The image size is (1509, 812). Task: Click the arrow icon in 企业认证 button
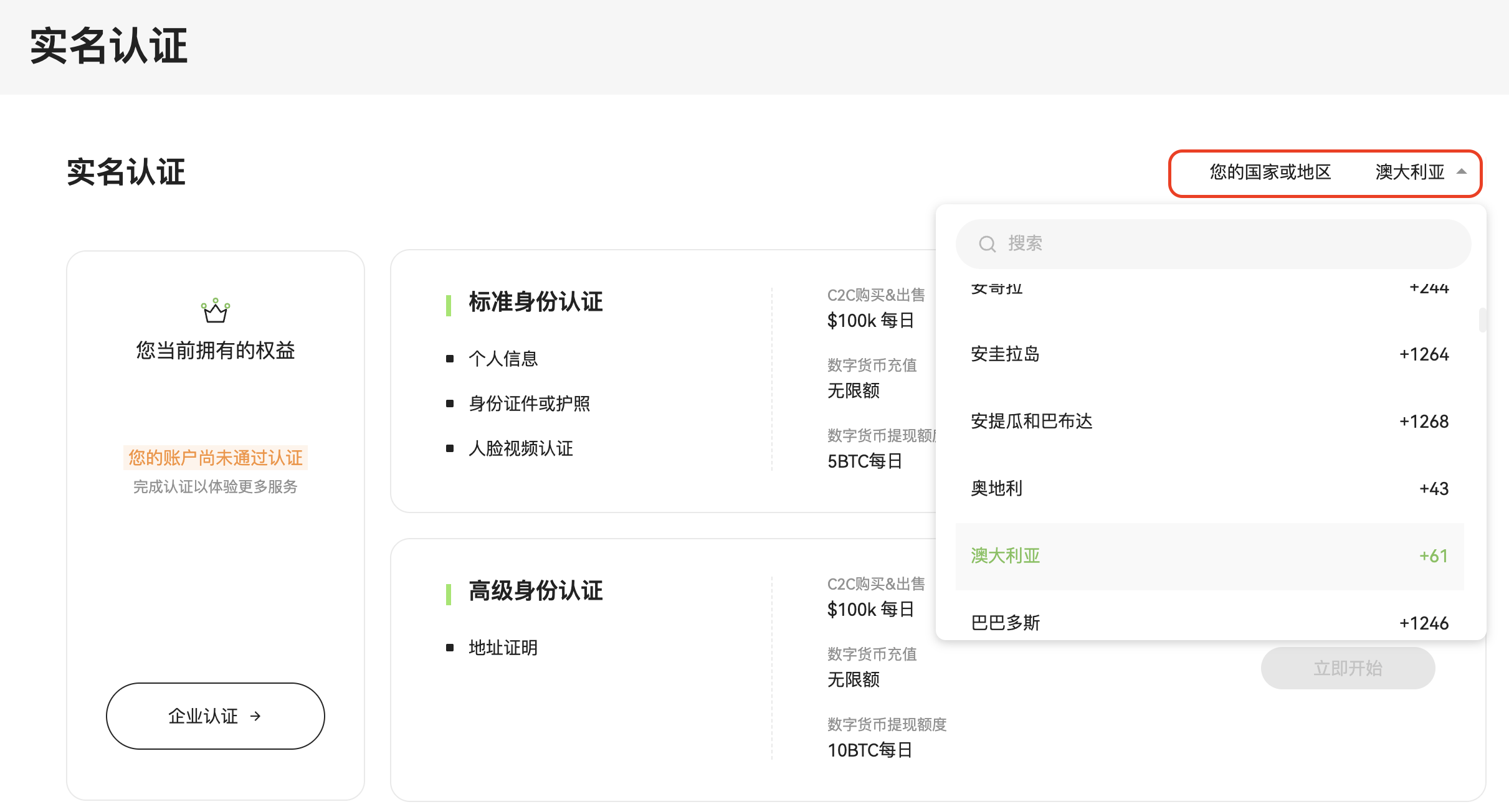click(255, 716)
